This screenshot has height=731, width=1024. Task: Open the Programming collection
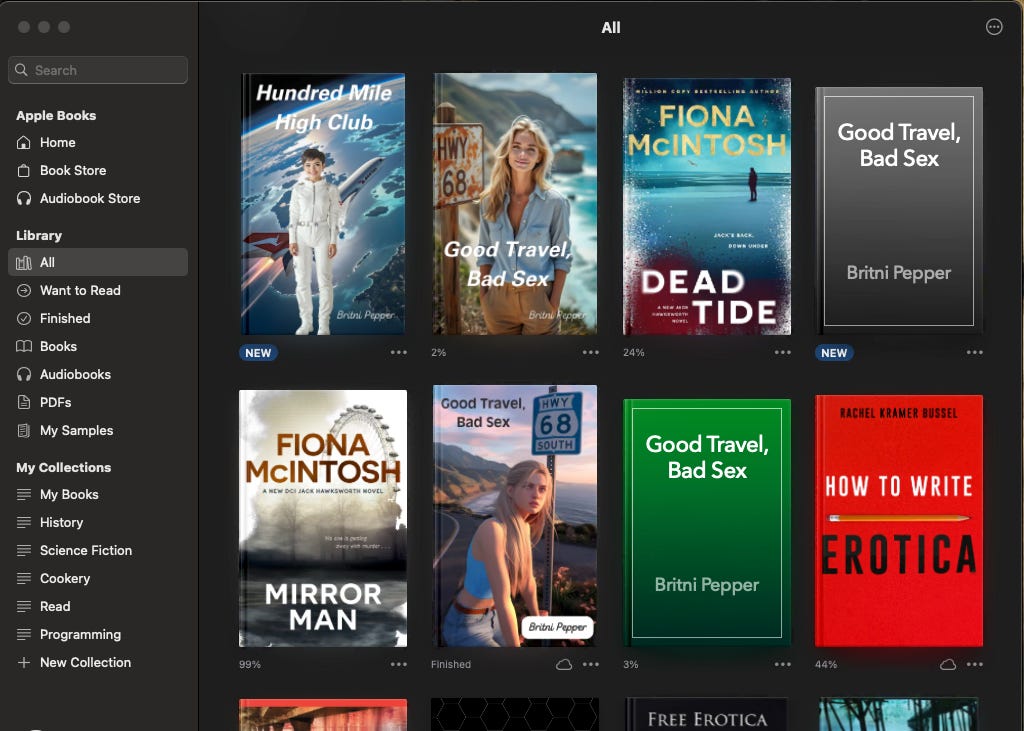tap(98, 634)
